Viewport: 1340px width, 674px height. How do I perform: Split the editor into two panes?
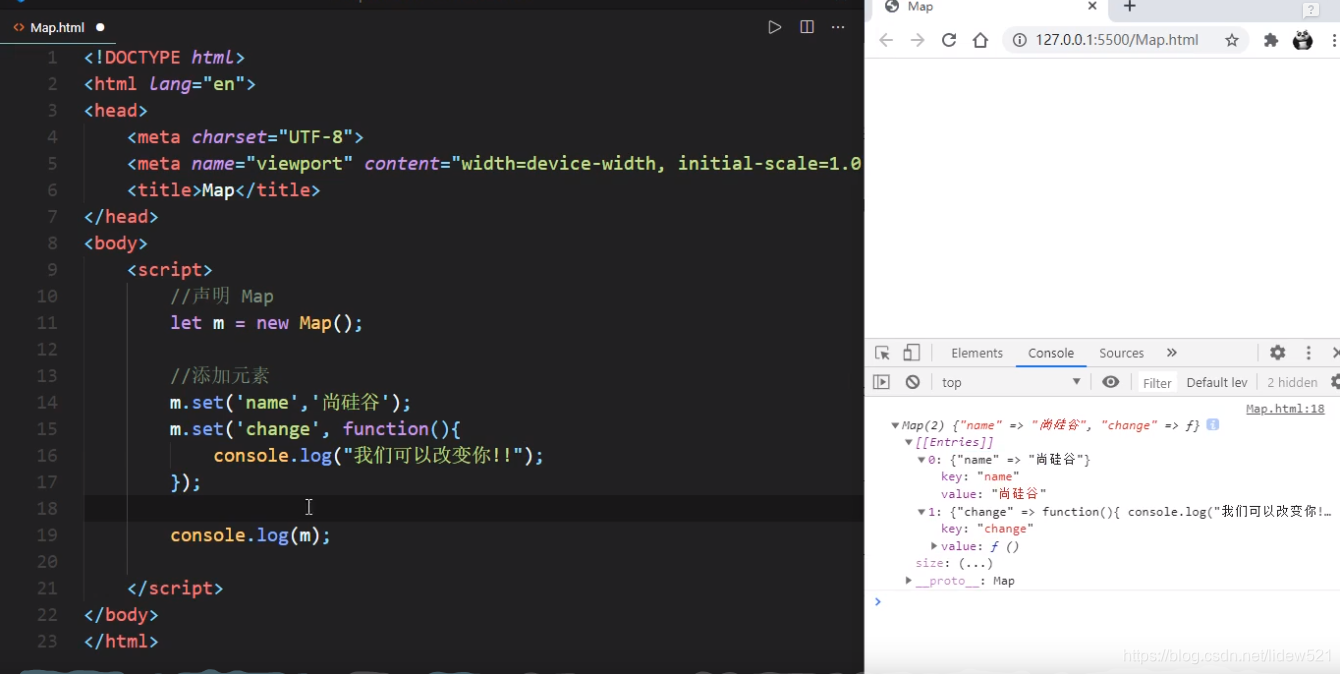click(807, 27)
